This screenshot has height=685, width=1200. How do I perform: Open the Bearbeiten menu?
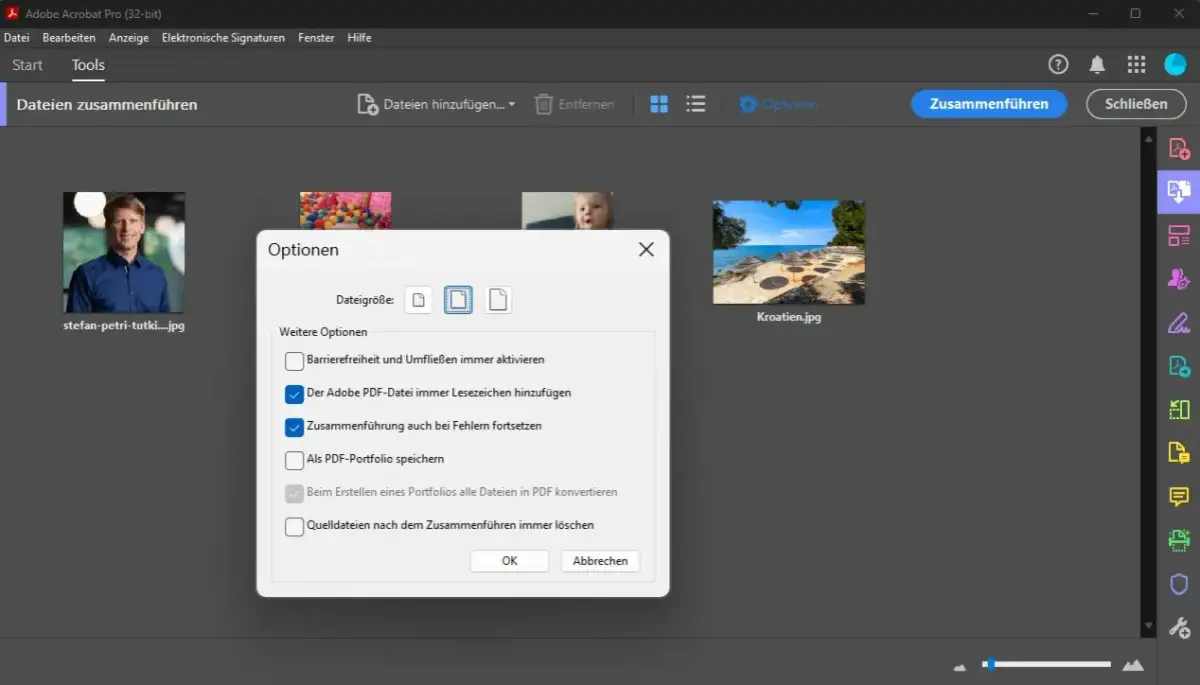tap(69, 37)
